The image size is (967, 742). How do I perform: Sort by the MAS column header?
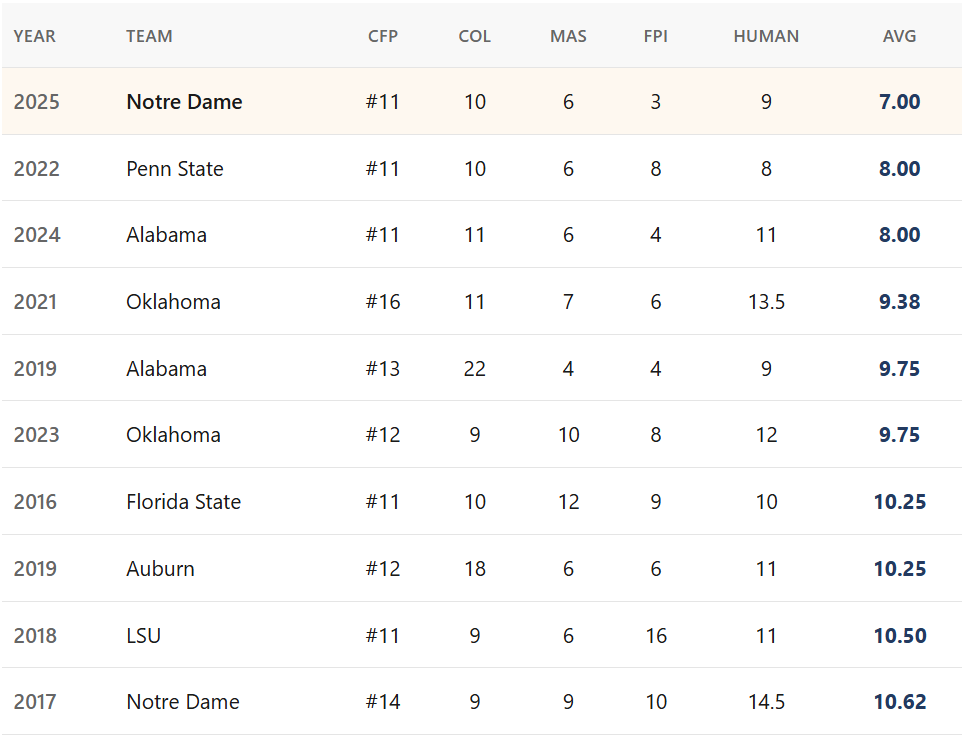pos(568,36)
